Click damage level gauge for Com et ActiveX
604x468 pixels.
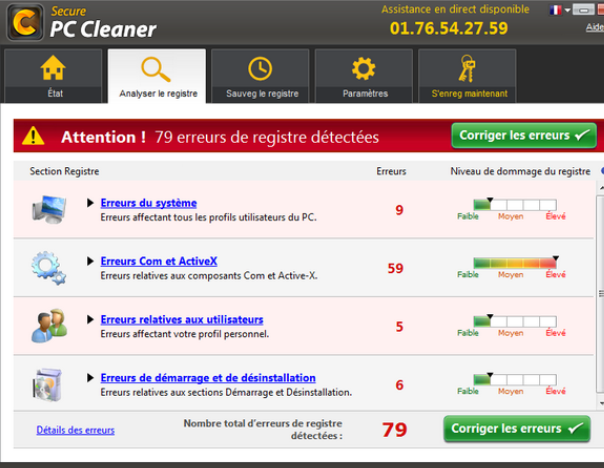(x=515, y=263)
